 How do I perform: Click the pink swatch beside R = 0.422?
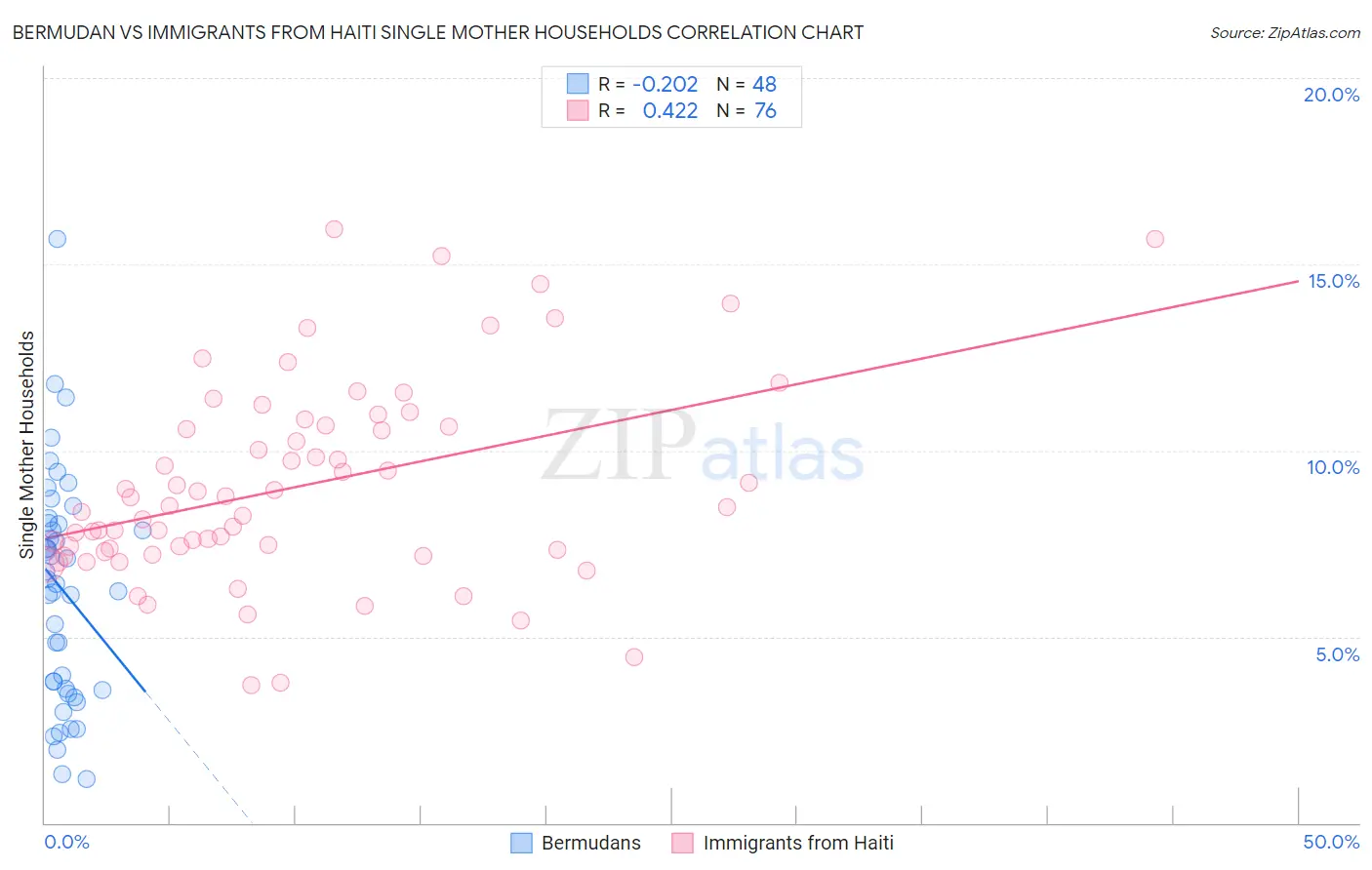pos(578,110)
